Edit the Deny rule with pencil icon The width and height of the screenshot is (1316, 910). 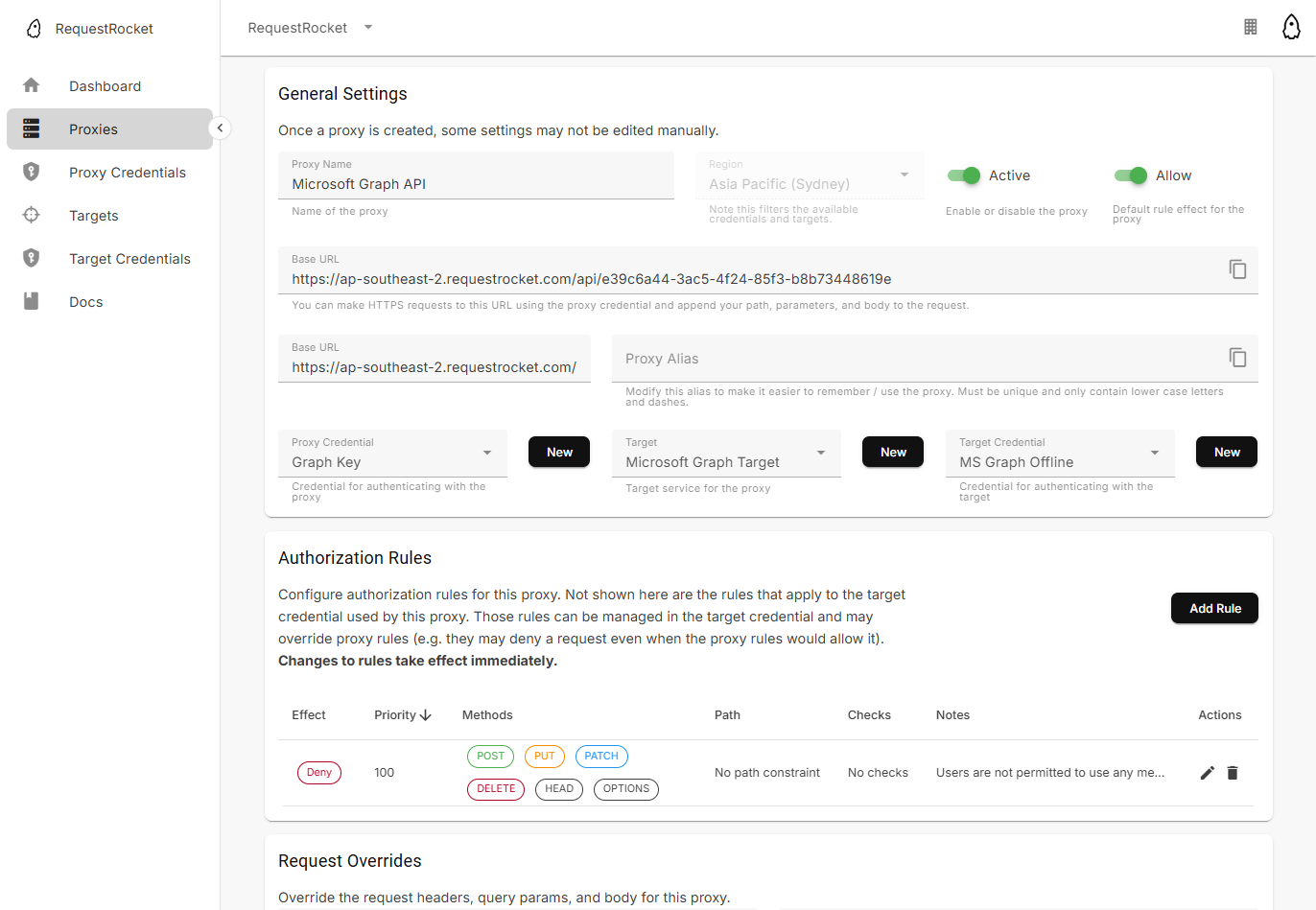pos(1207,773)
